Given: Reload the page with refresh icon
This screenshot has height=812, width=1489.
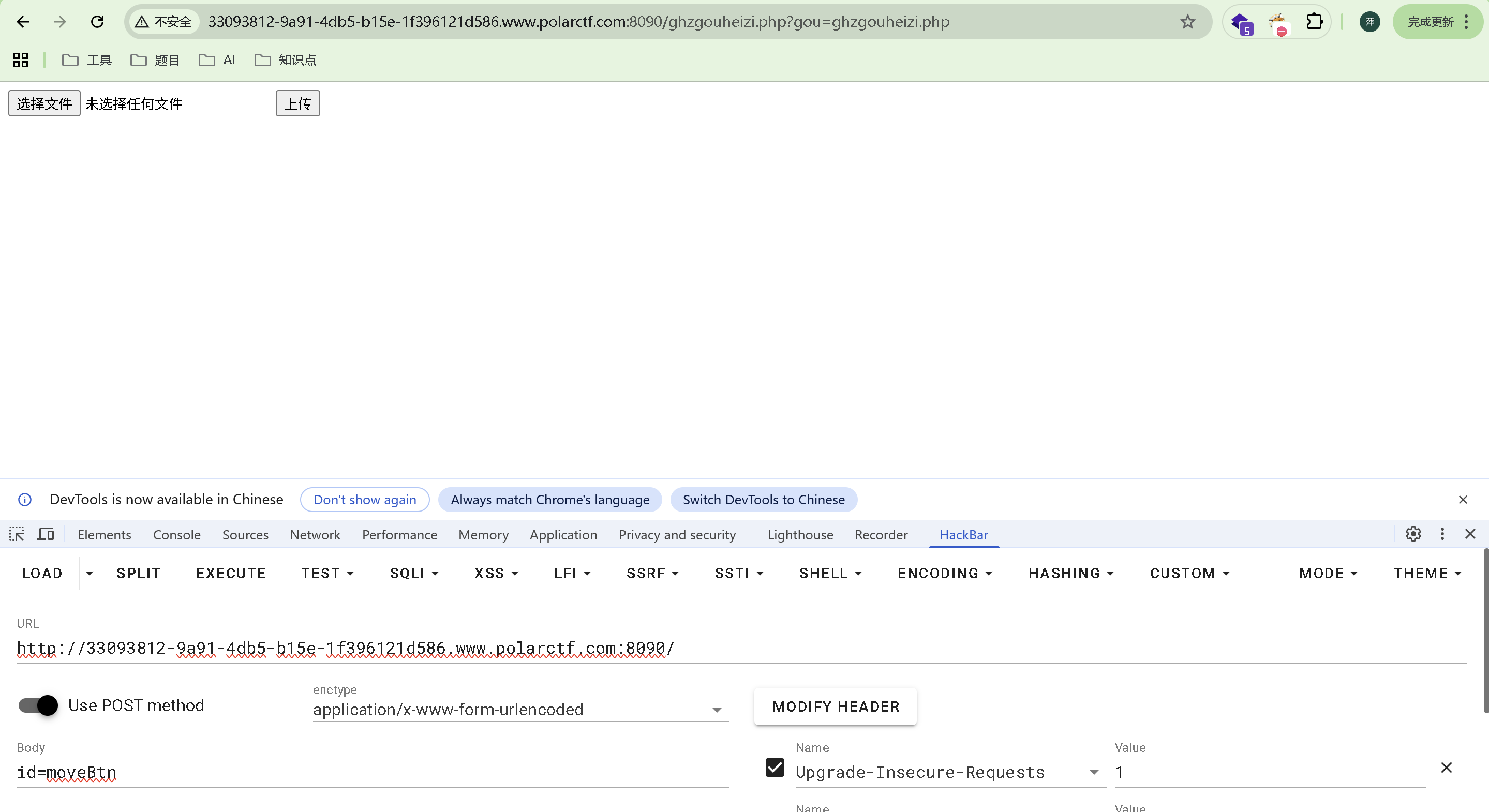Looking at the screenshot, I should [97, 22].
